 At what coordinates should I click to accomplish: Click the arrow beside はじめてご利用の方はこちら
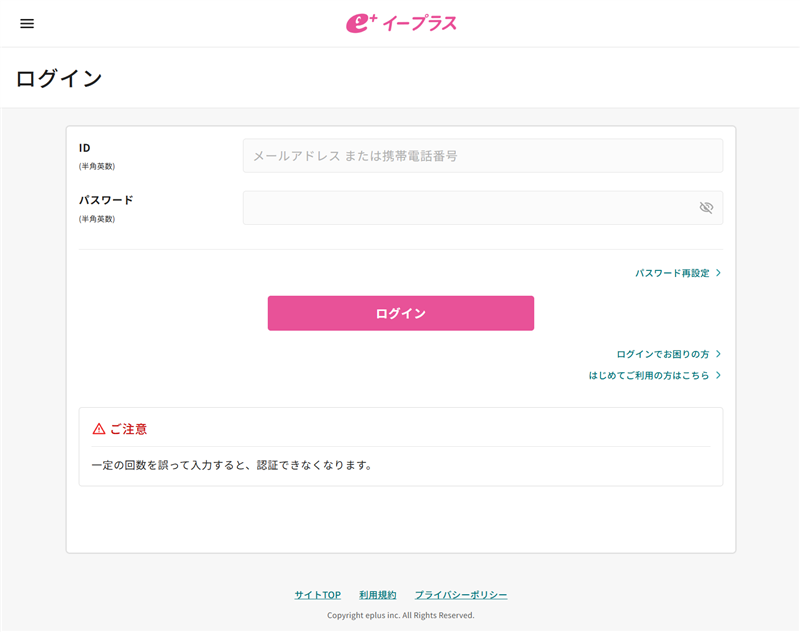click(x=718, y=376)
